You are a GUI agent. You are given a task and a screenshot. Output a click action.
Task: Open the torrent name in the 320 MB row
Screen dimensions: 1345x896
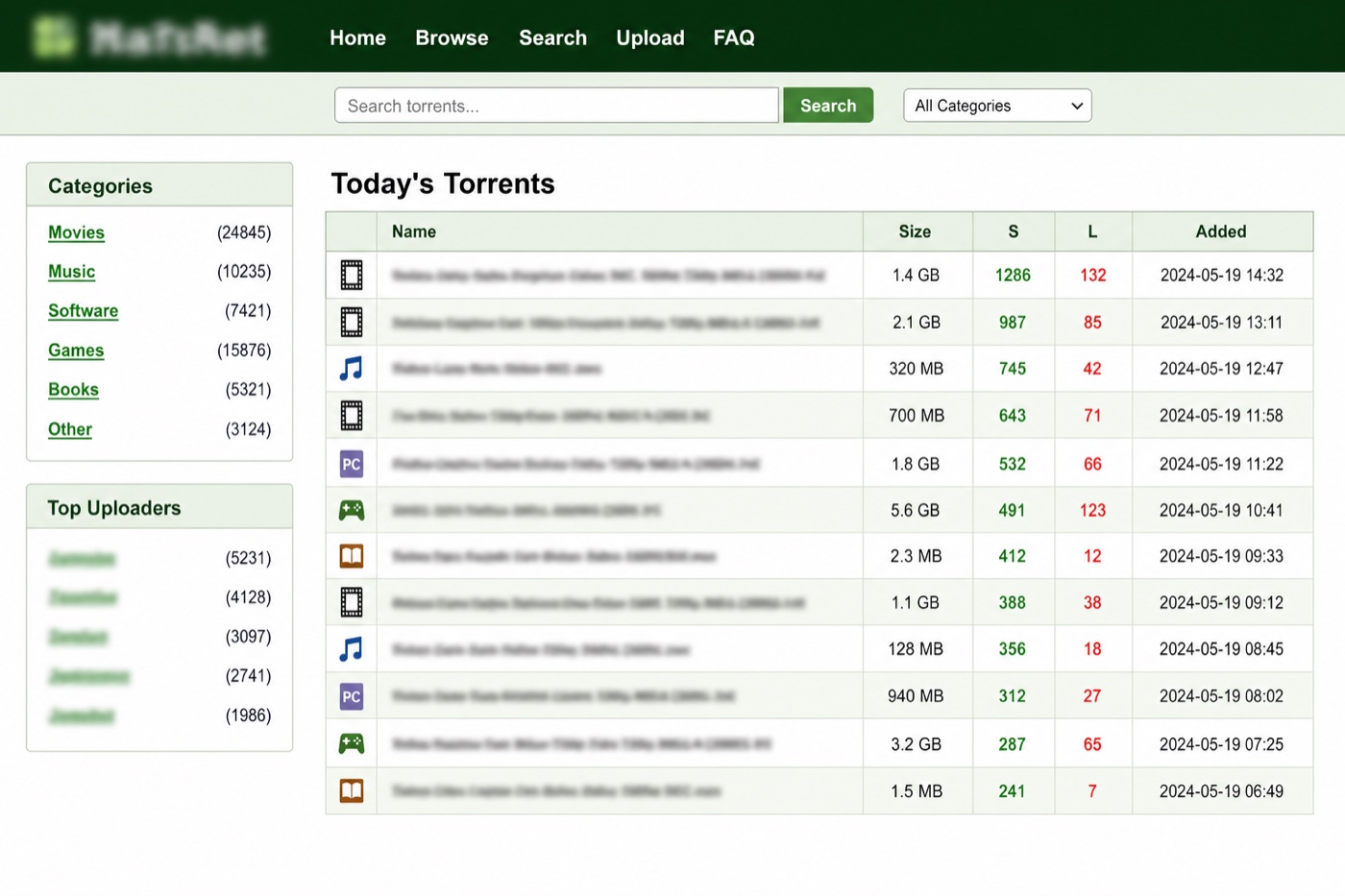click(x=497, y=369)
